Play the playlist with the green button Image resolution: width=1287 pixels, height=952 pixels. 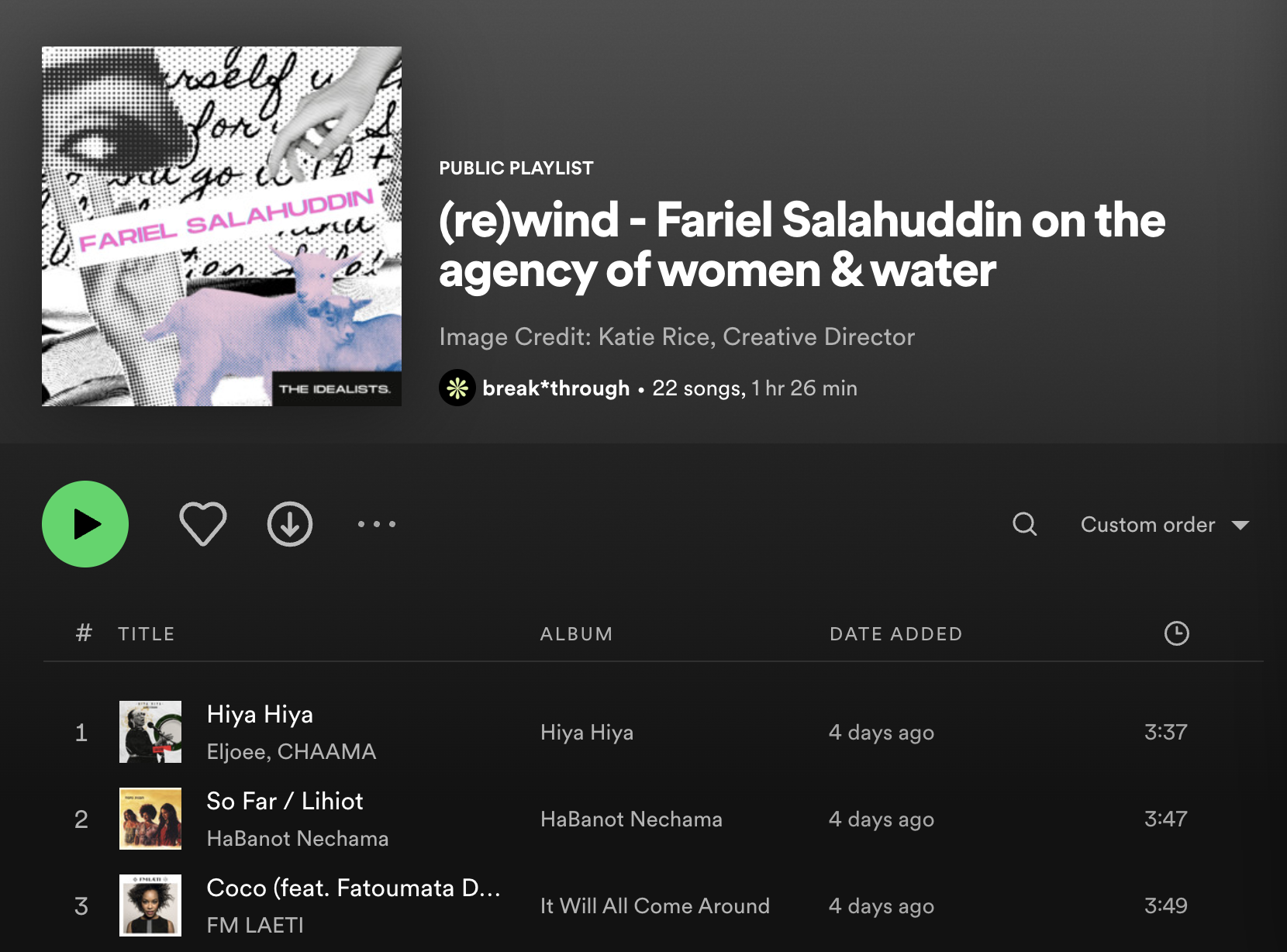[85, 524]
